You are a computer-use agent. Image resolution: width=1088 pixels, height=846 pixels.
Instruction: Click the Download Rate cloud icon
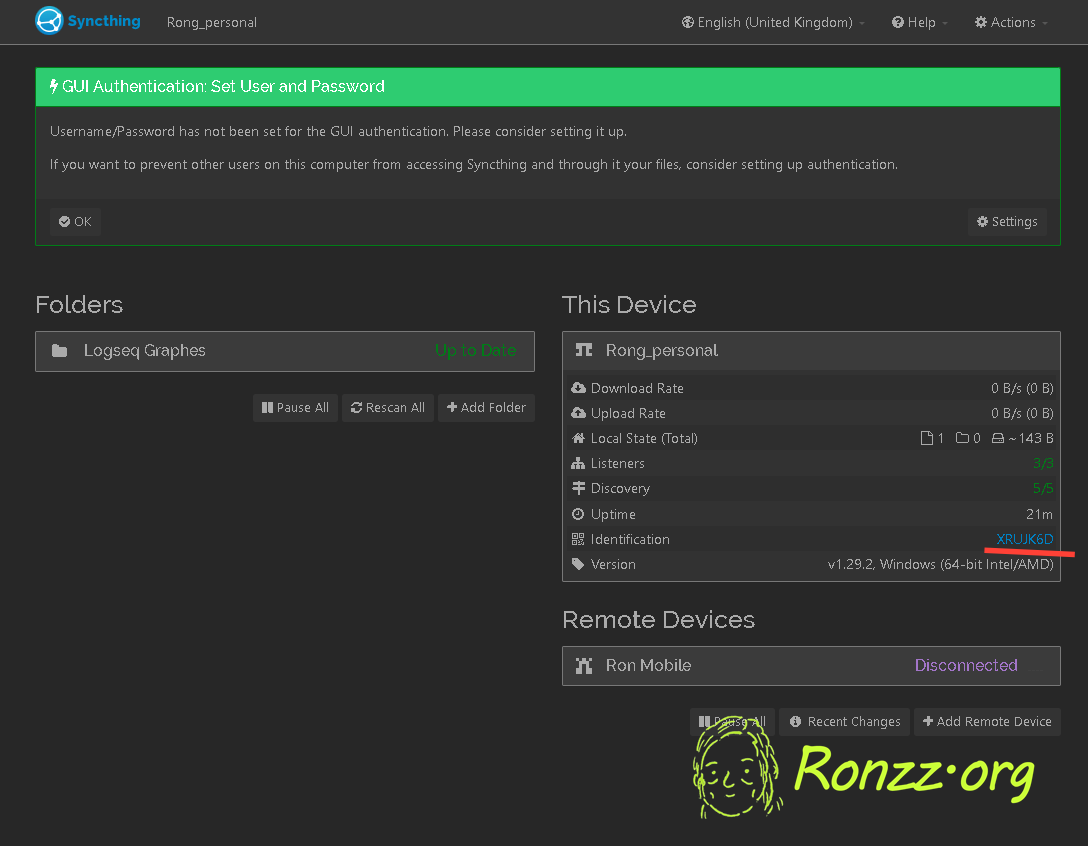pos(578,388)
